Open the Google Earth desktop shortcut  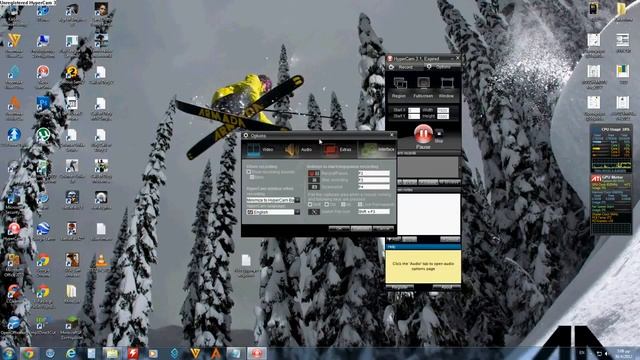point(43,229)
